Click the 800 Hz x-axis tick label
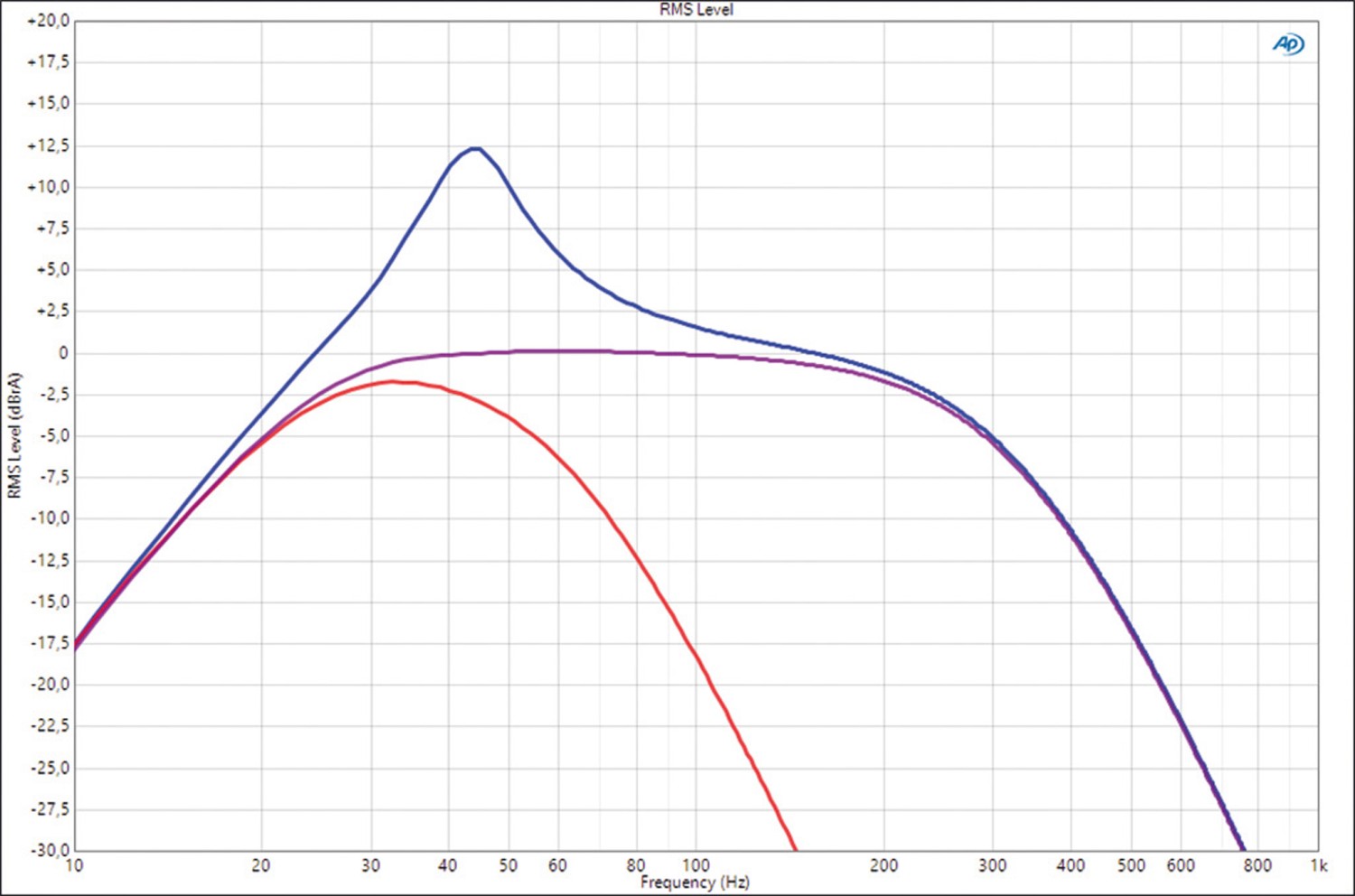The width and height of the screenshot is (1355, 896). click(1257, 865)
